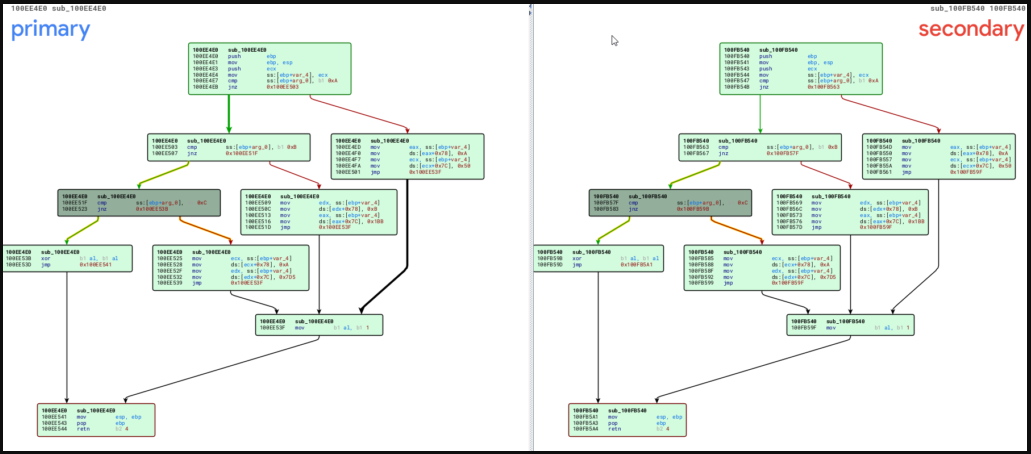
Task: Select the primary xor node at 100EE53B
Action: click(x=66, y=259)
